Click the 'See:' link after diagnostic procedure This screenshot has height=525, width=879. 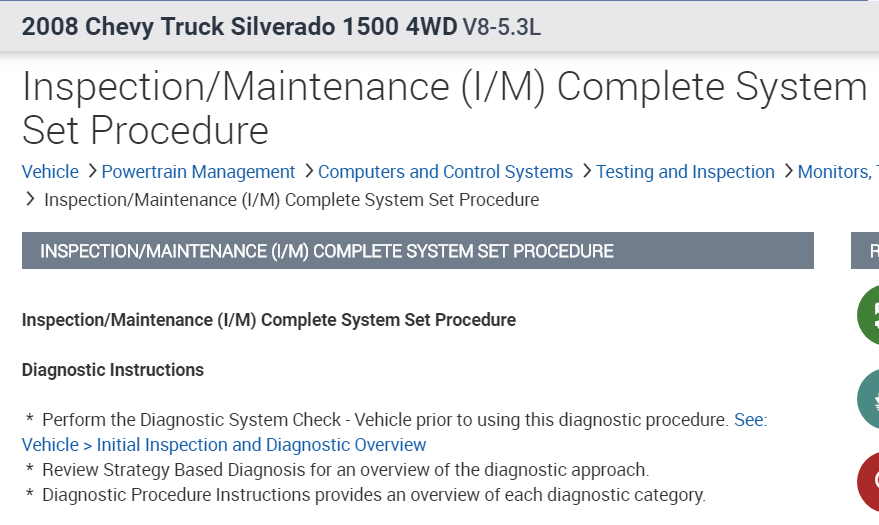750,420
